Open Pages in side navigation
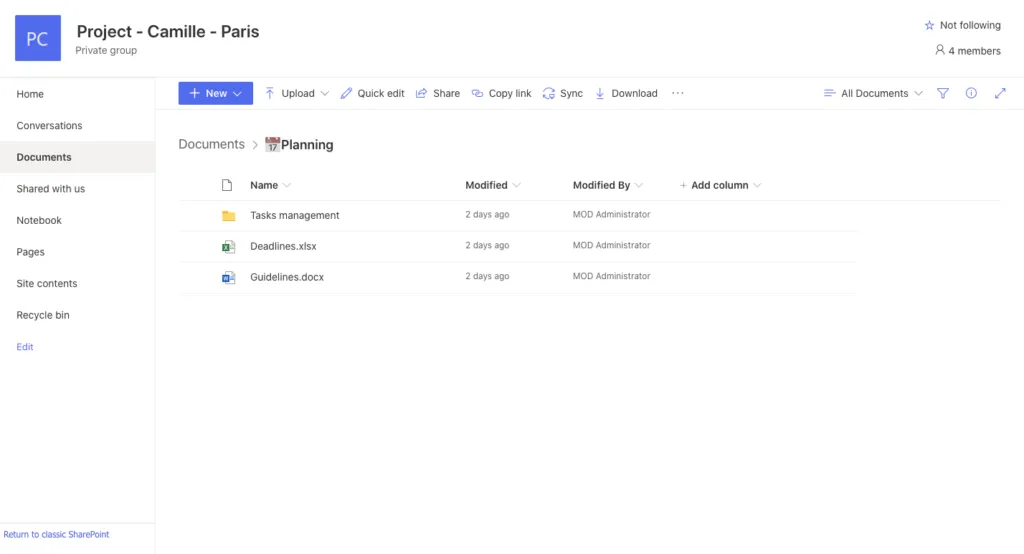The width and height of the screenshot is (1024, 554). click(31, 252)
